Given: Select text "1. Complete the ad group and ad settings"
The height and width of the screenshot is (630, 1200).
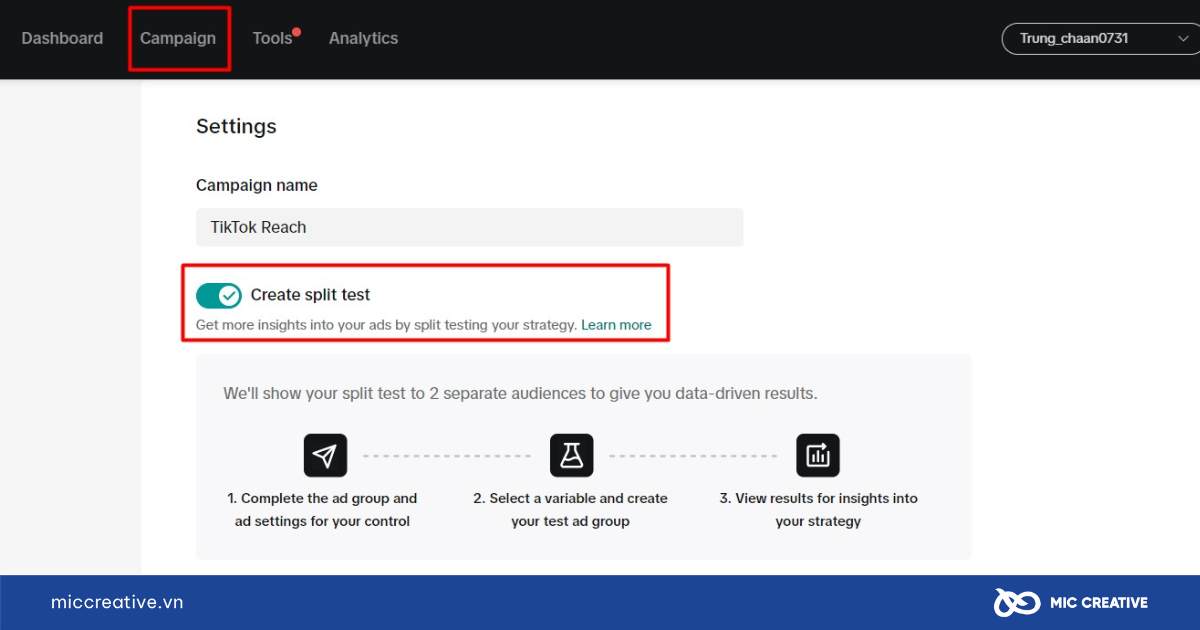Looking at the screenshot, I should [322, 510].
